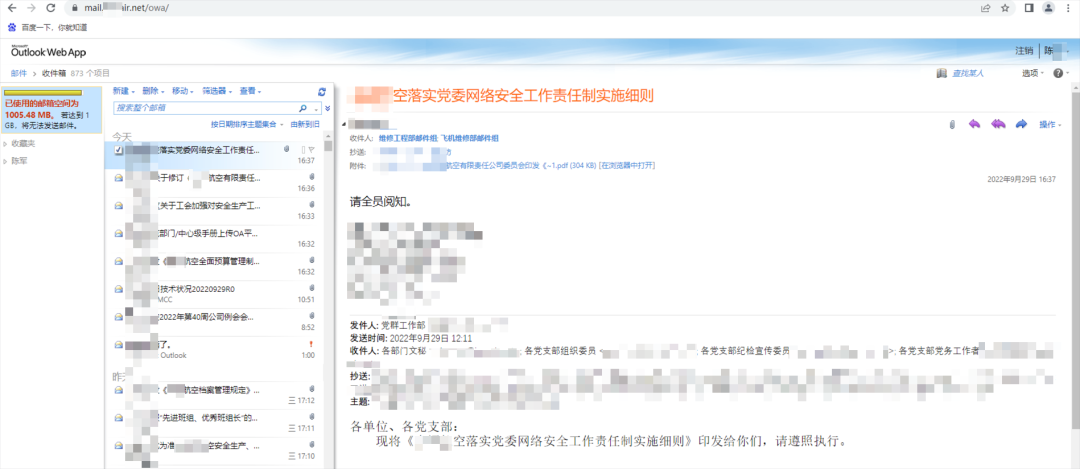
Task: Open the 百度一下 bookmark
Action: point(48,28)
